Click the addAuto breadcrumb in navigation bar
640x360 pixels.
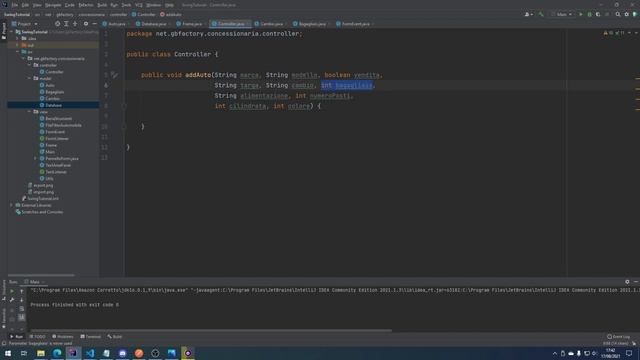(x=171, y=15)
